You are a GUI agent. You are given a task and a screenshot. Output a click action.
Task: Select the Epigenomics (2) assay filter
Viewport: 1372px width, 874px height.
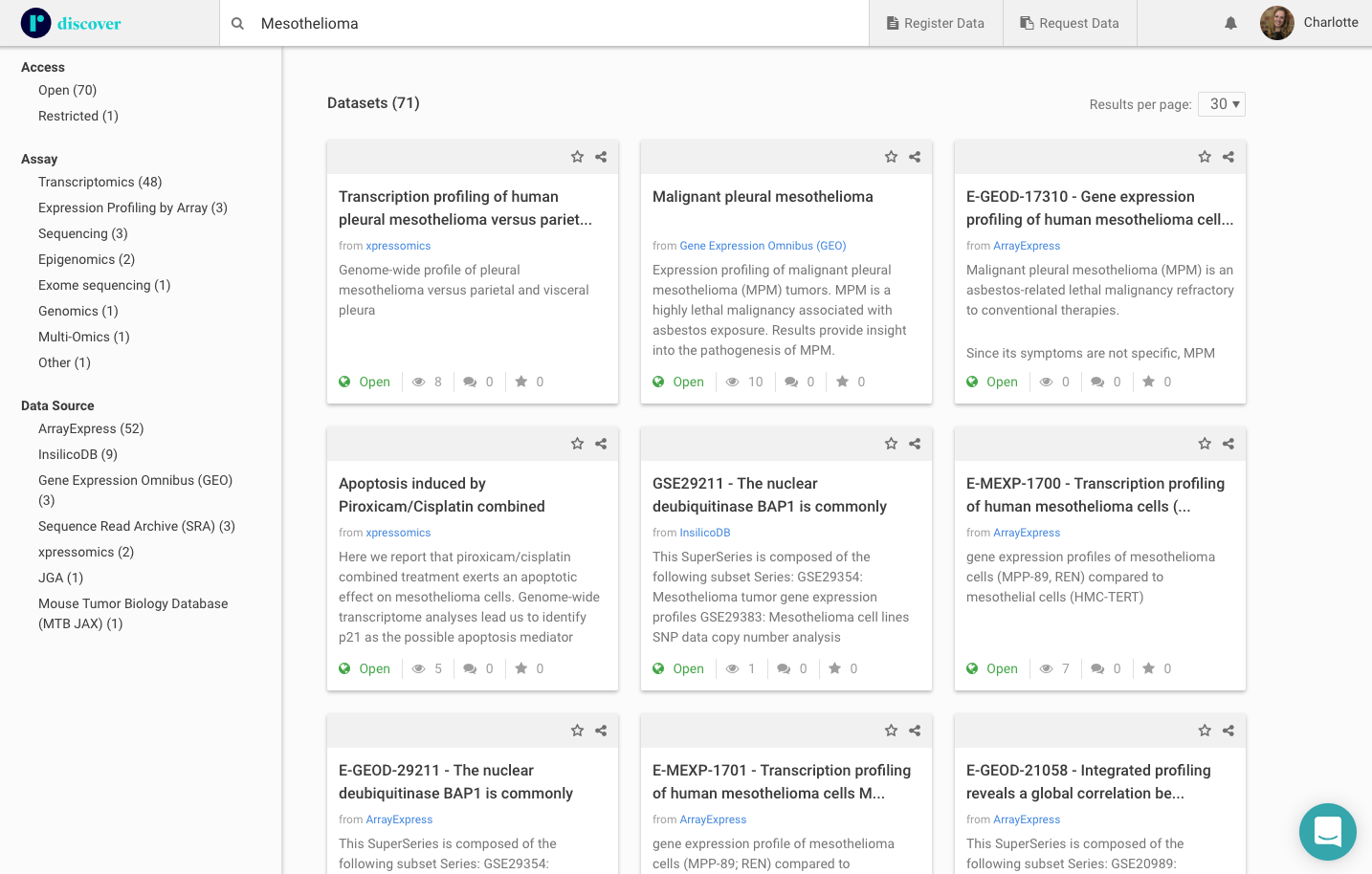coord(87,259)
